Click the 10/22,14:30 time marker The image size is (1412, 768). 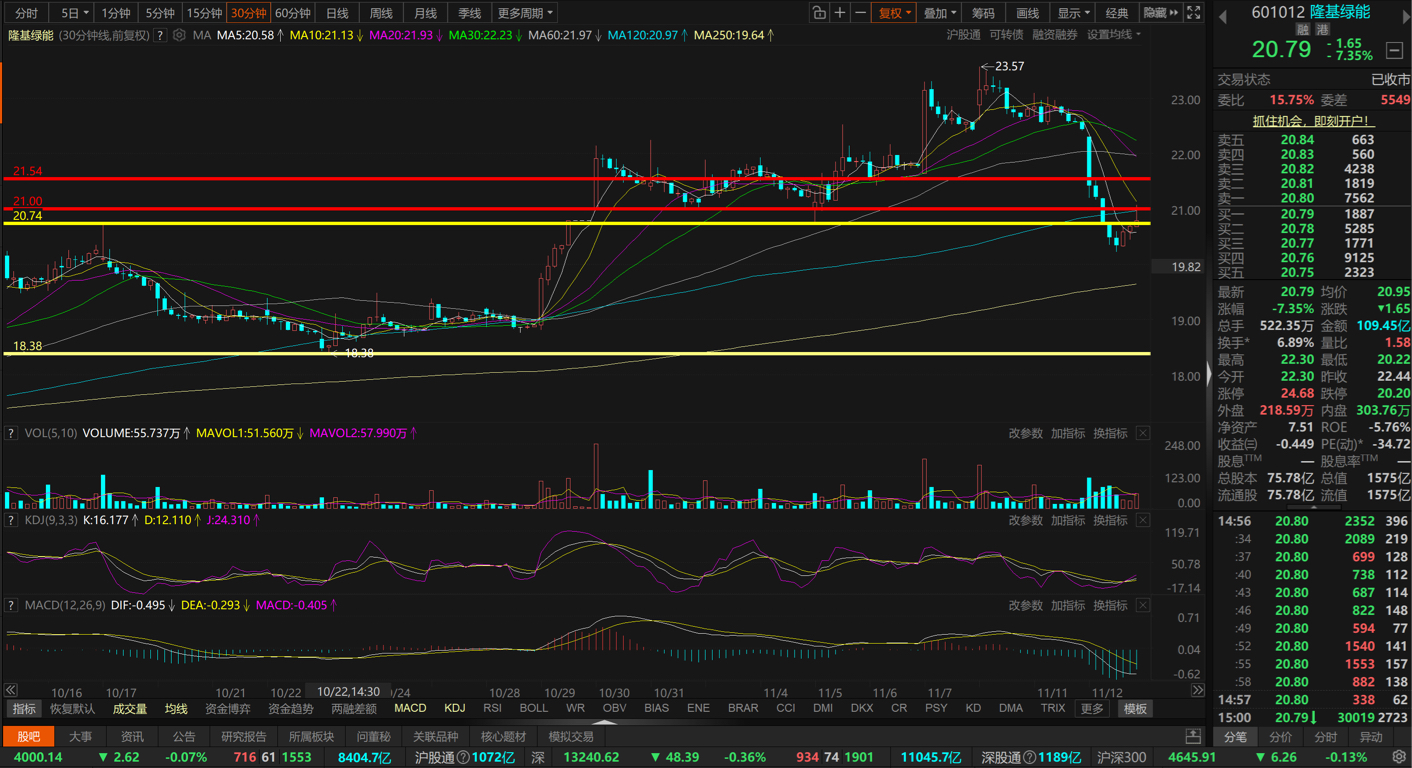pos(348,691)
